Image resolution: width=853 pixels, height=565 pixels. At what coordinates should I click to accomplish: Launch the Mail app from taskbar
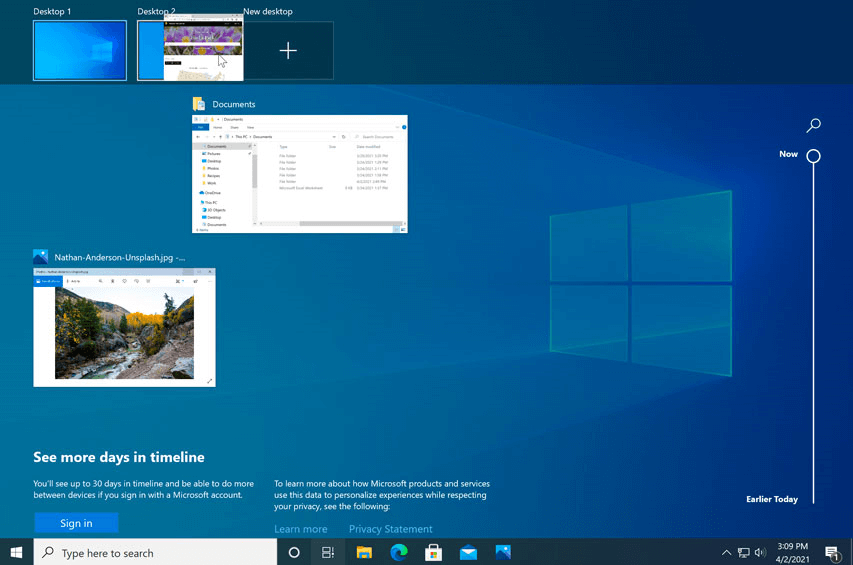tap(468, 552)
